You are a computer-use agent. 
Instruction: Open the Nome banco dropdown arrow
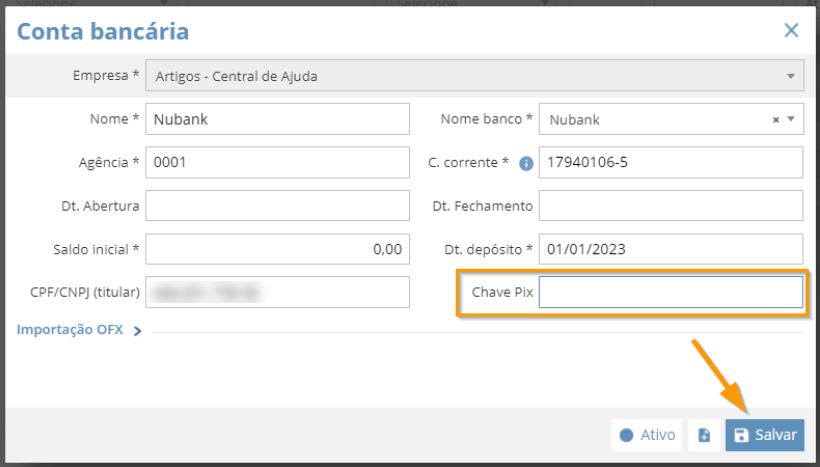tap(791, 119)
